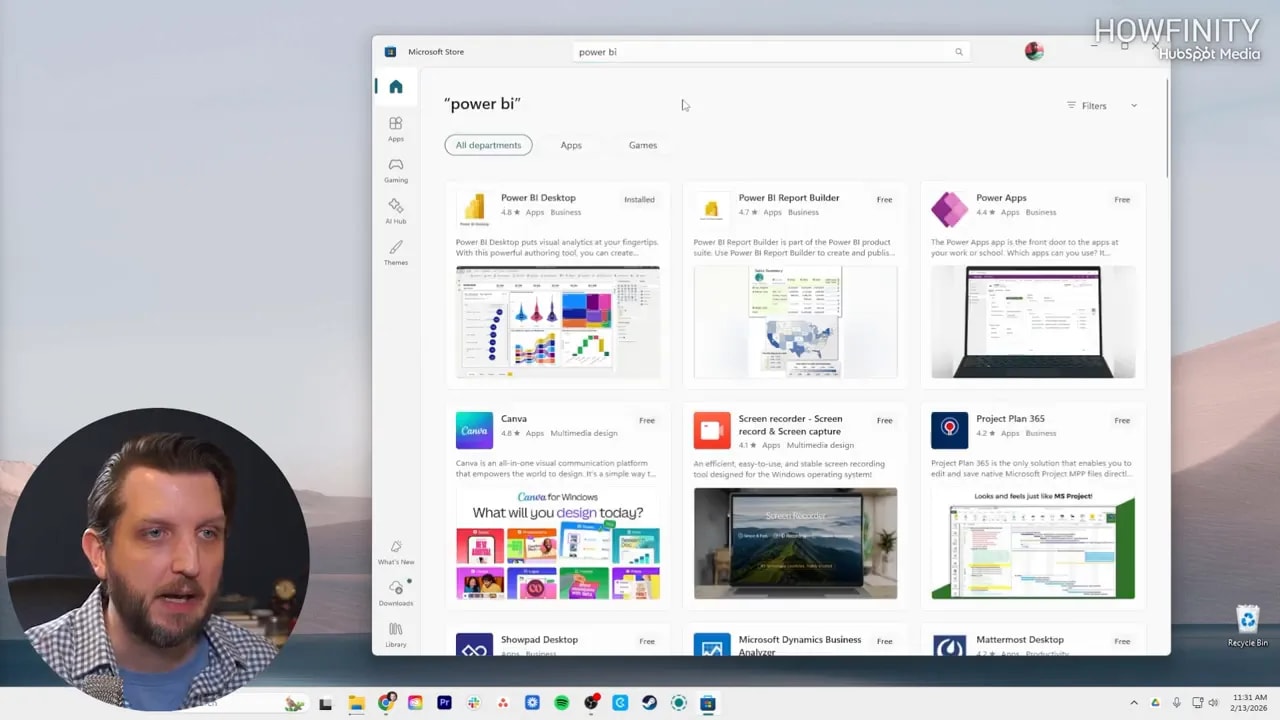Open the Screen recorder preview thumbnail
The height and width of the screenshot is (720, 1280).
(795, 543)
